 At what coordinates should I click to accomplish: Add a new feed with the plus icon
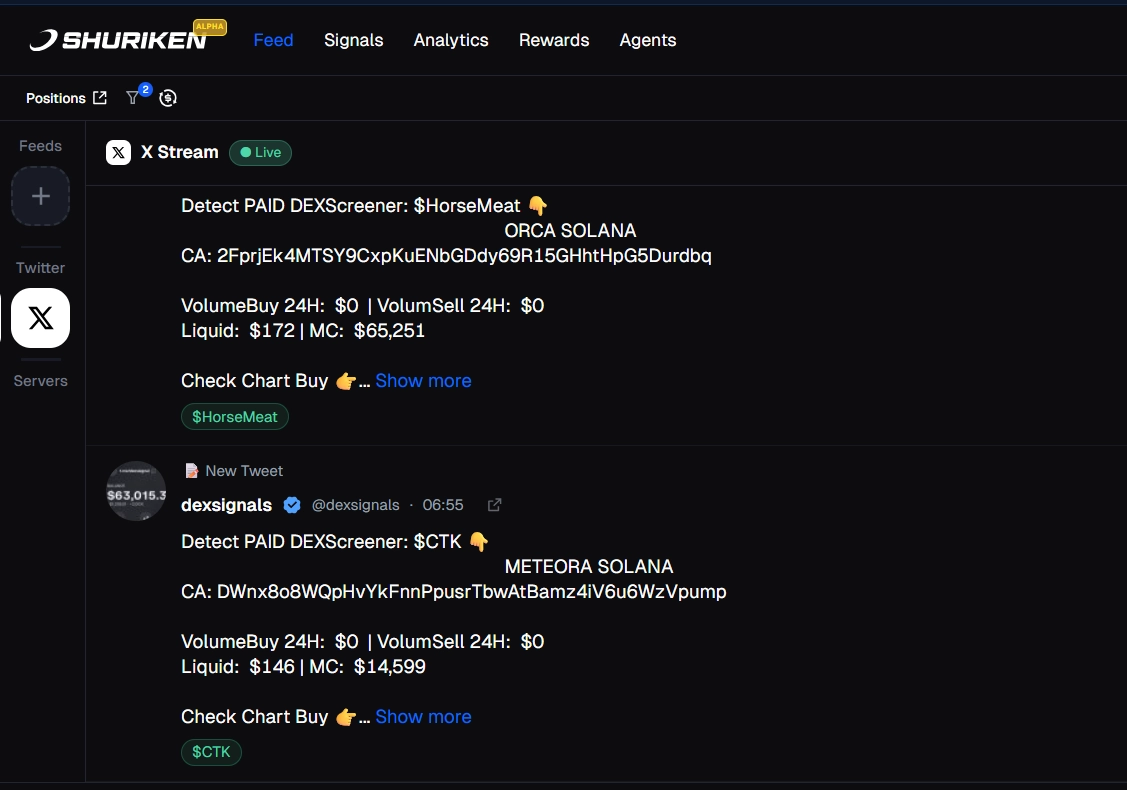click(x=40, y=196)
